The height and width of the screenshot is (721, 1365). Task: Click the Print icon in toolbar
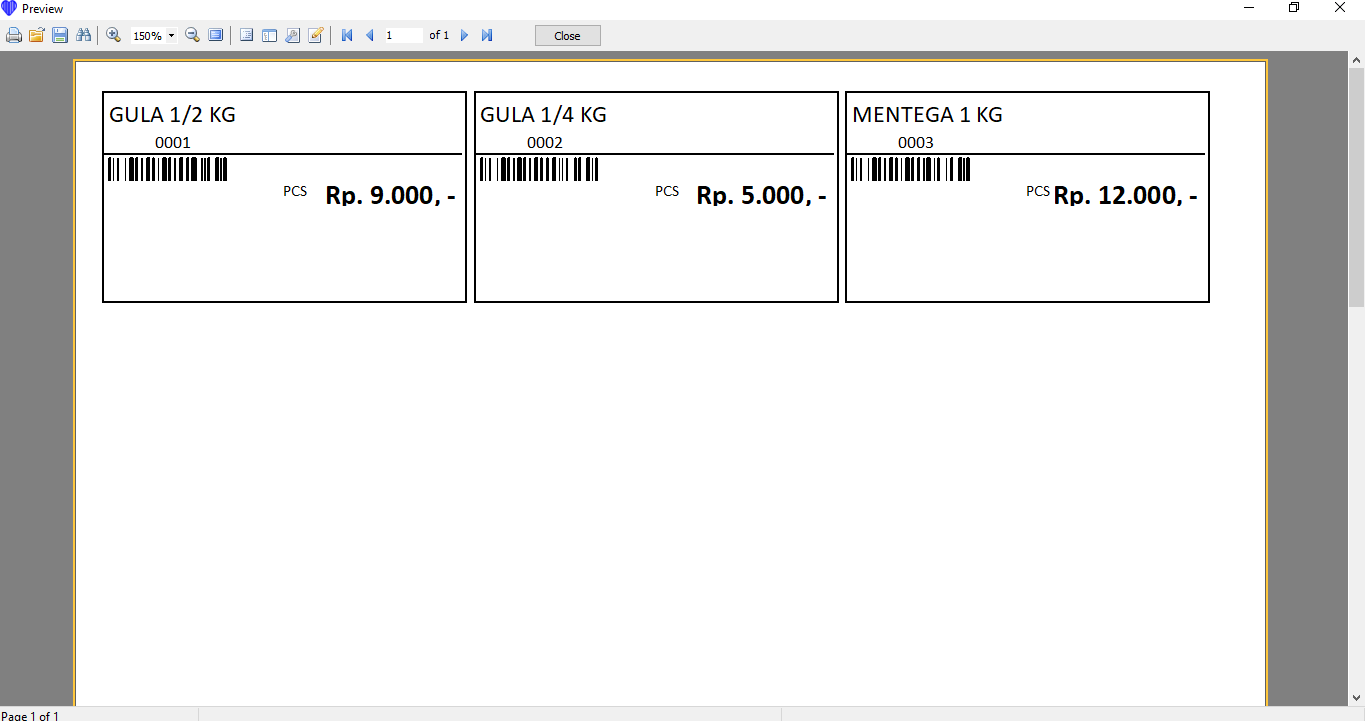point(14,35)
